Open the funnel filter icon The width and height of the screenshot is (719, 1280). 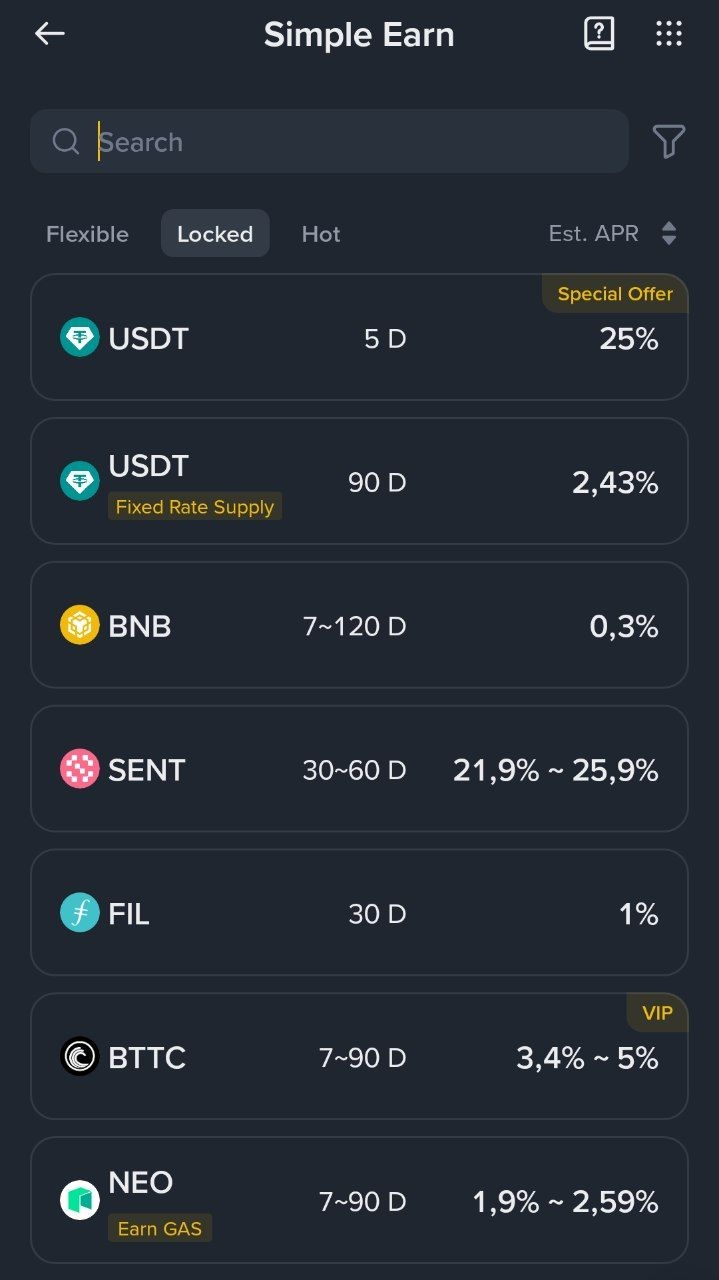pyautogui.click(x=669, y=142)
